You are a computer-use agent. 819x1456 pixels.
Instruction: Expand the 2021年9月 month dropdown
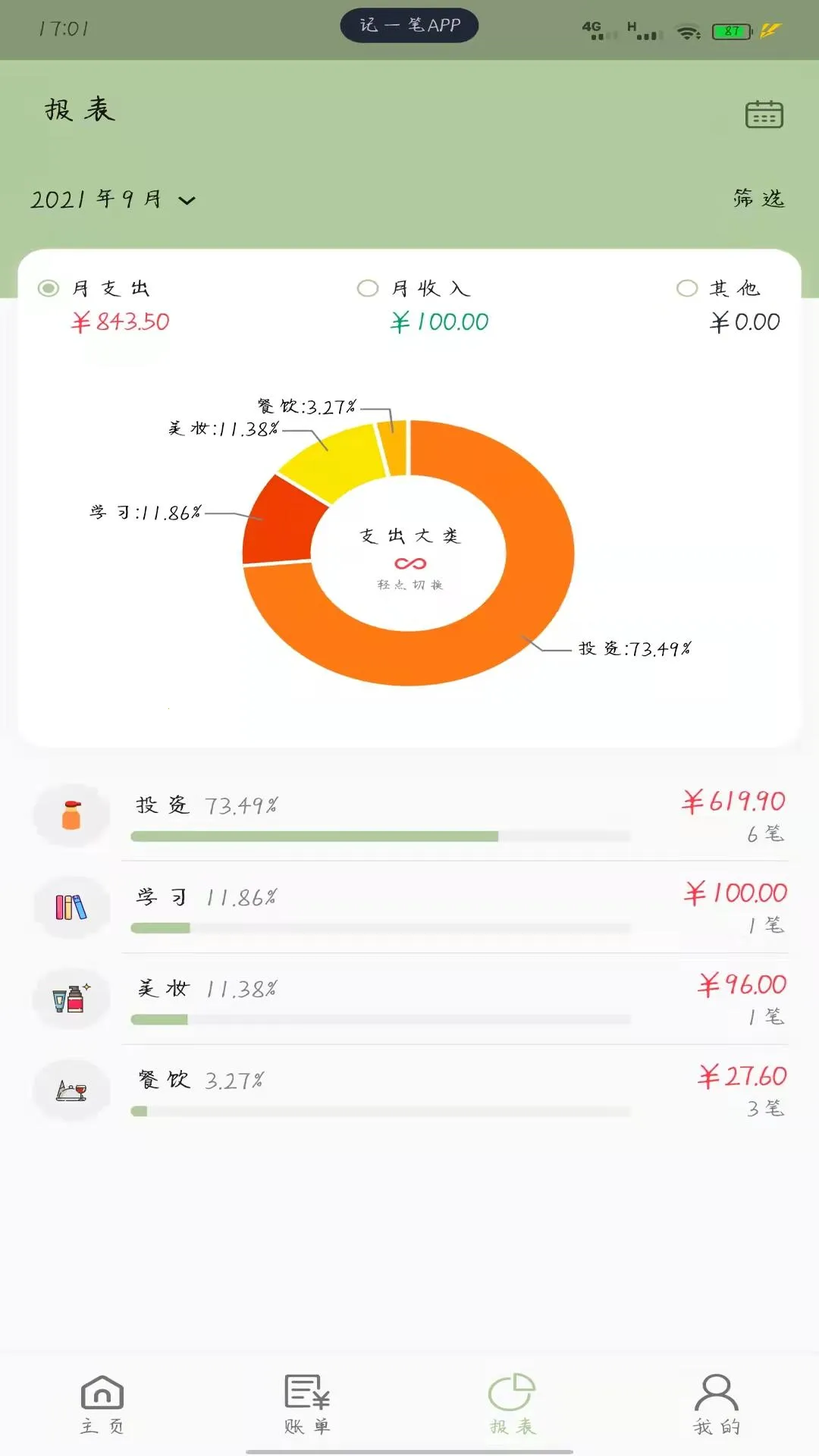[96, 199]
